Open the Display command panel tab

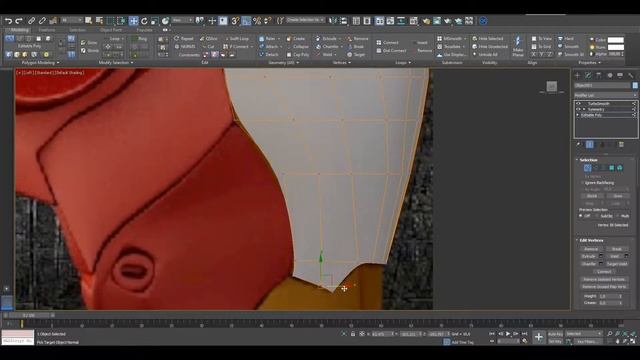click(620, 76)
